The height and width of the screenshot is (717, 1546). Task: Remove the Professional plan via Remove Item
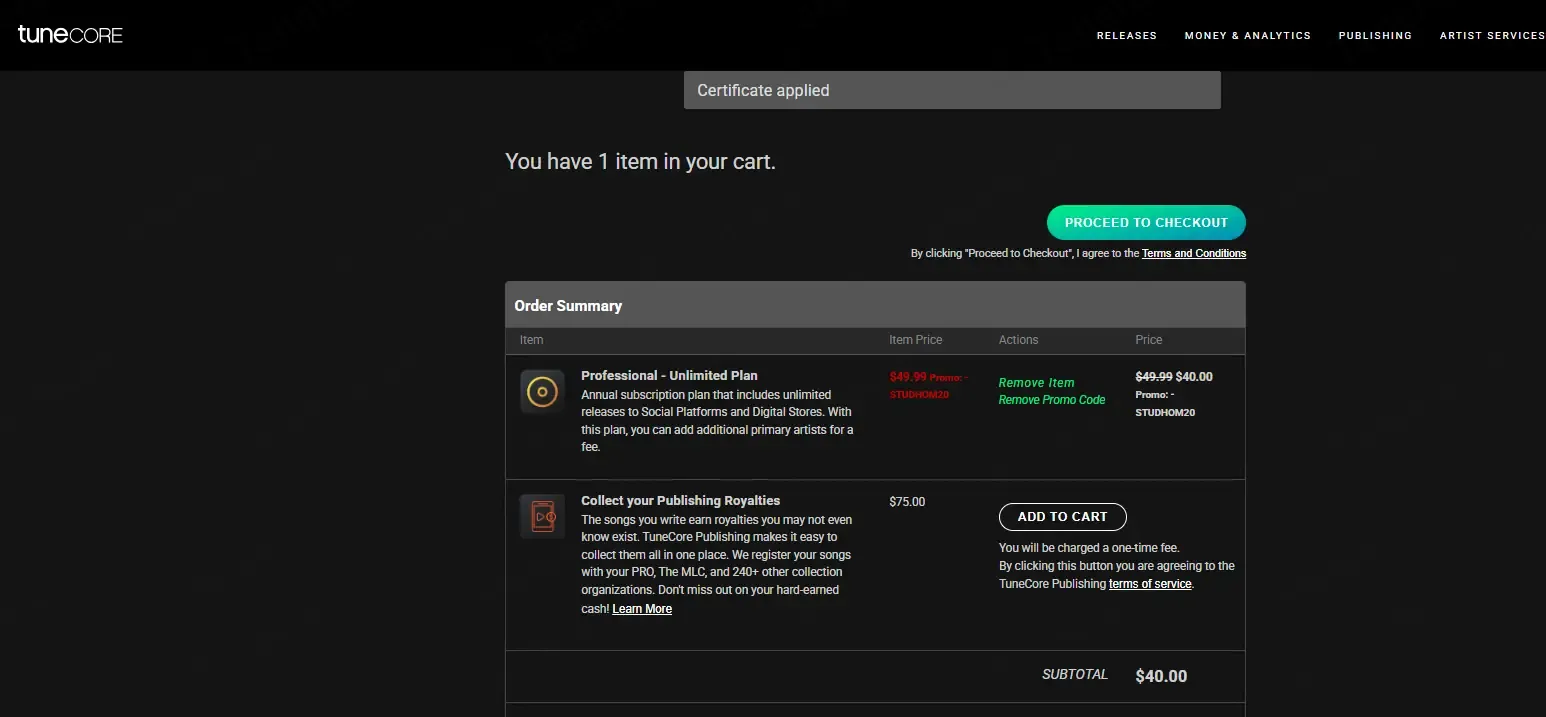(1036, 383)
